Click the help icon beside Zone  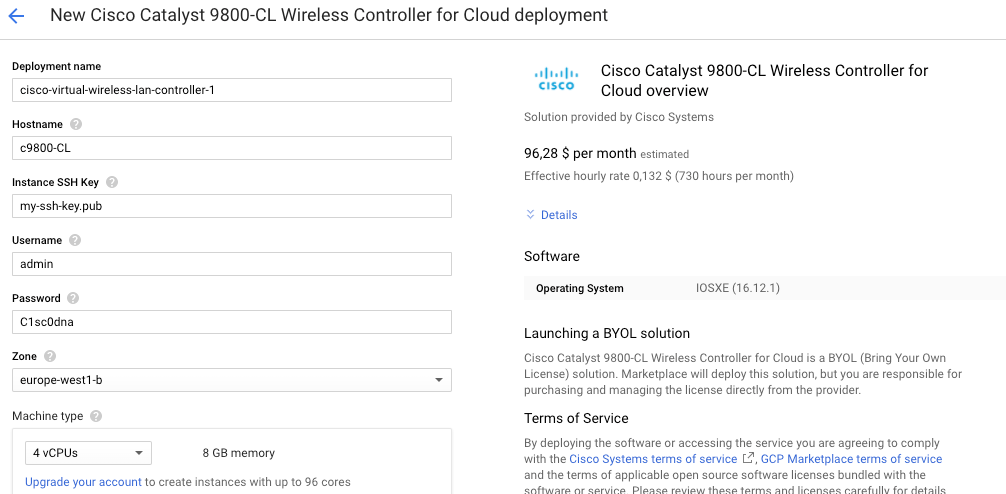[50, 357]
